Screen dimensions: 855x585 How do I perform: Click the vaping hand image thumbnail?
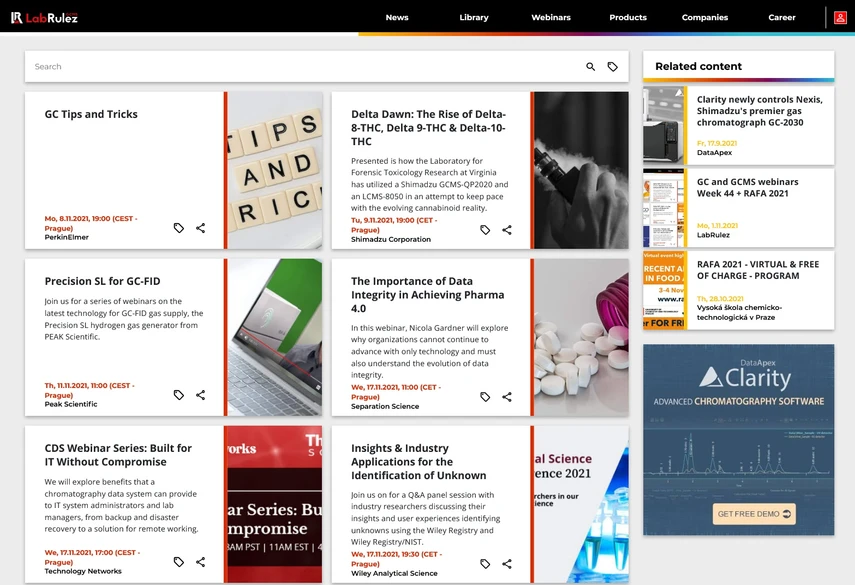(581, 170)
